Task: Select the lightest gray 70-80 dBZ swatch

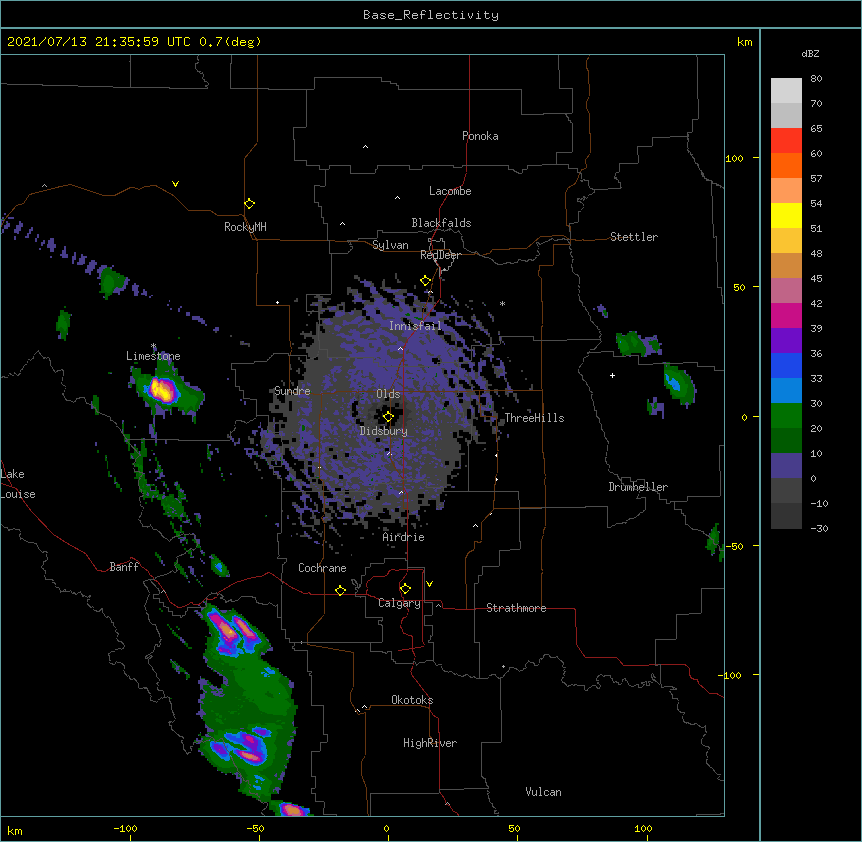Action: click(786, 91)
